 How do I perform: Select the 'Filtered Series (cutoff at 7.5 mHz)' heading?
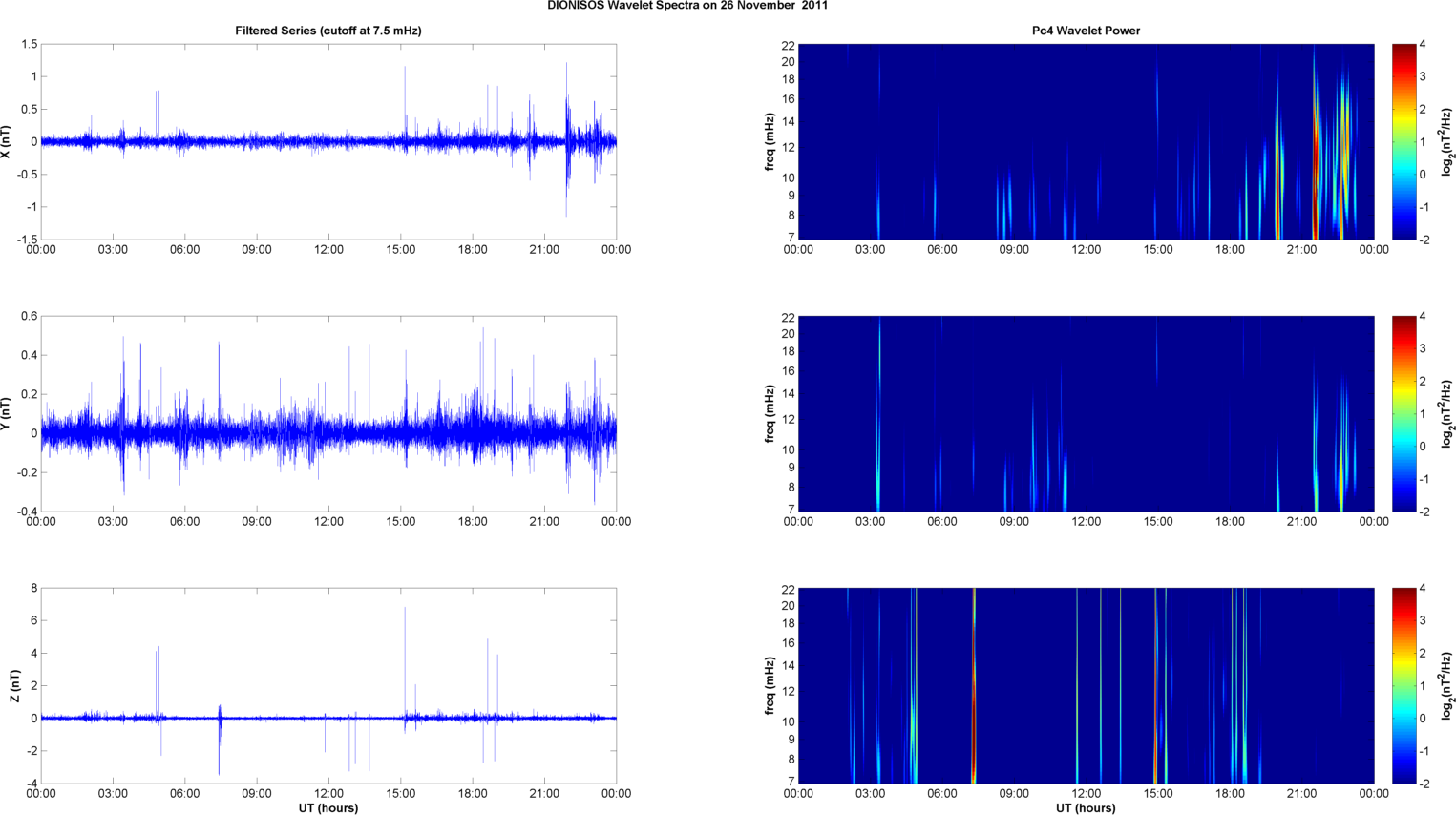[x=328, y=31]
